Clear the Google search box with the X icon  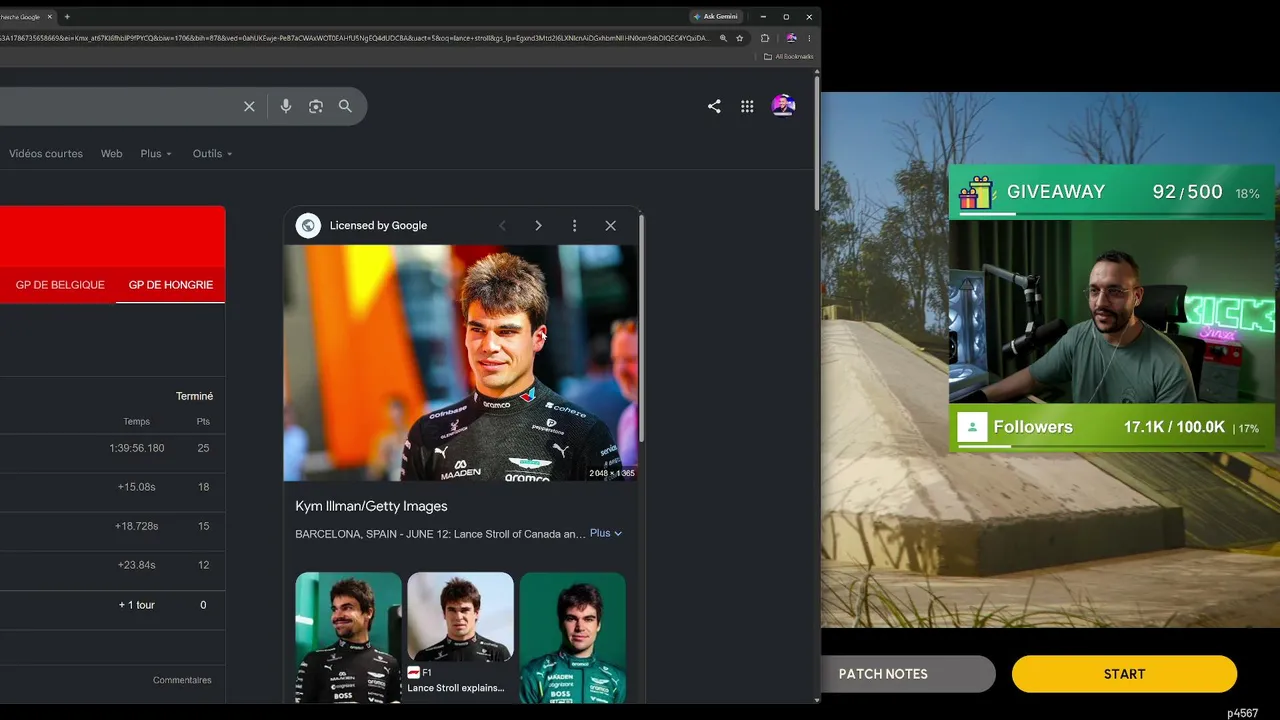point(249,106)
